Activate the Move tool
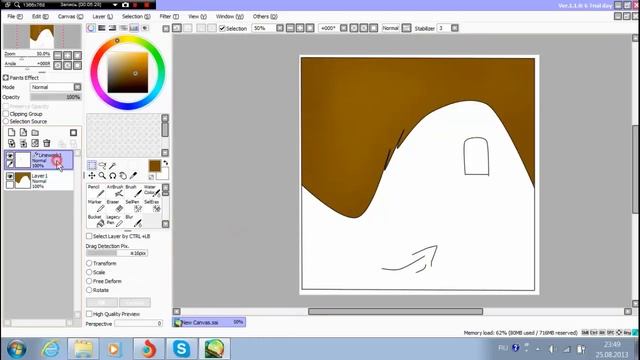The image size is (640, 360). (92, 176)
